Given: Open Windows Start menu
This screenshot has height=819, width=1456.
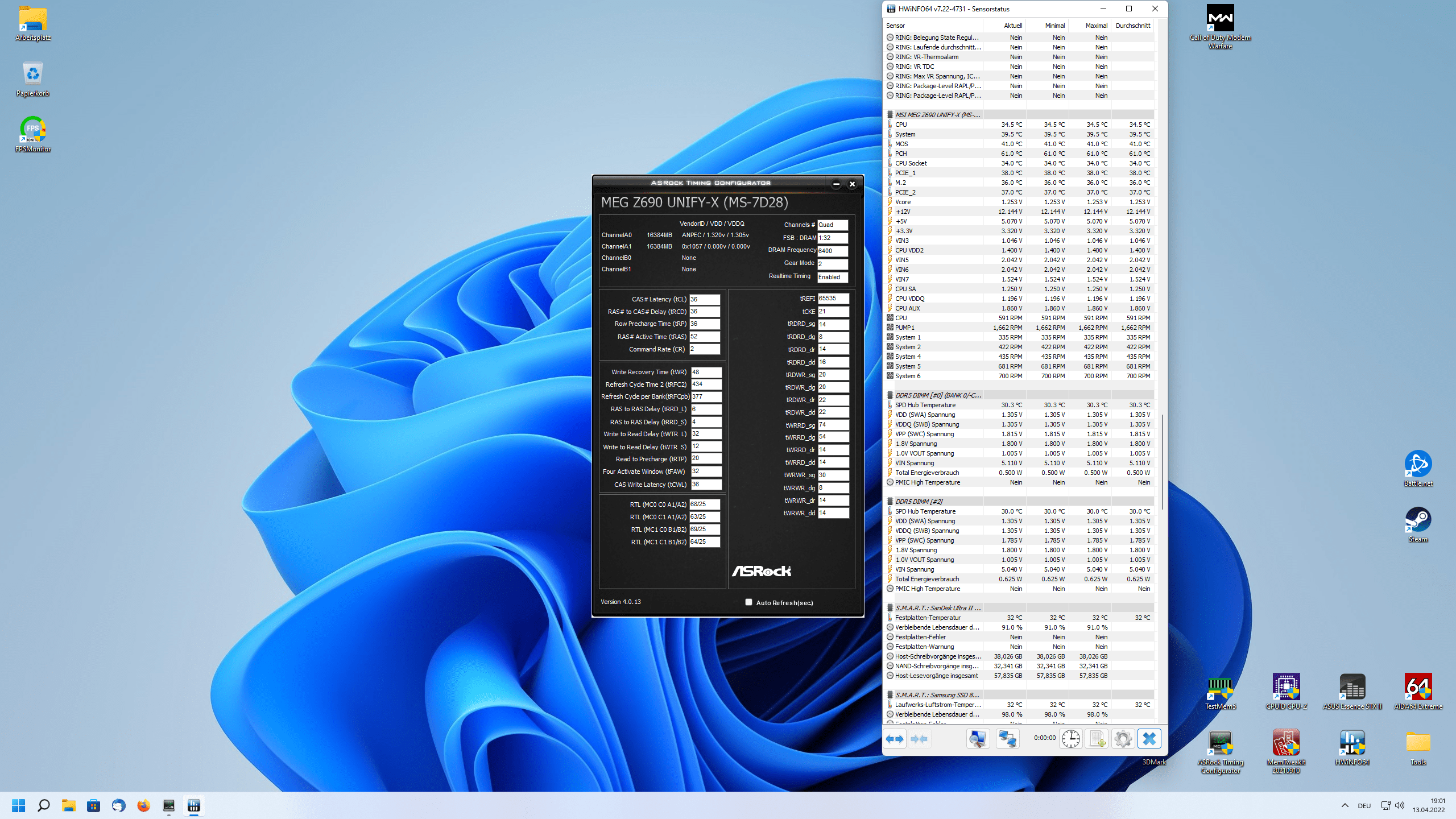Looking at the screenshot, I should (x=18, y=805).
